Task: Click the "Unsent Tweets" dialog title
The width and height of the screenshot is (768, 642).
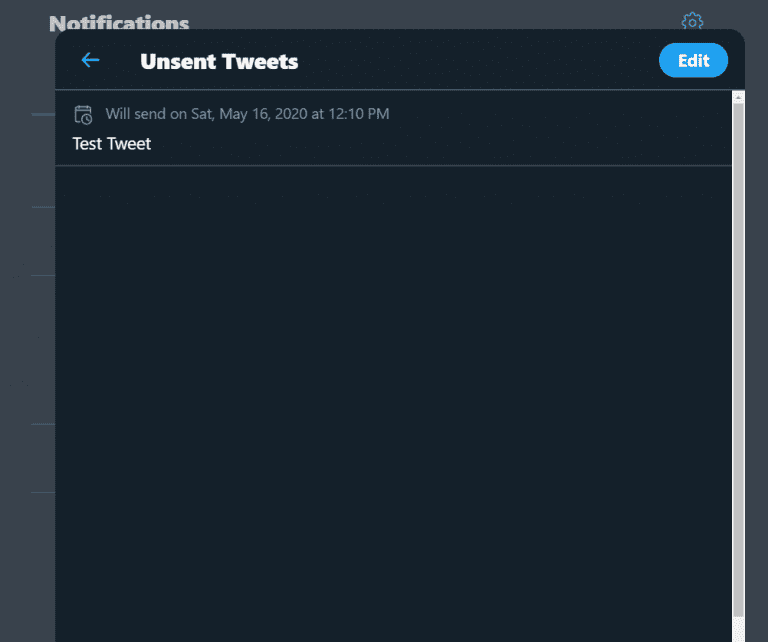Action: click(x=219, y=61)
